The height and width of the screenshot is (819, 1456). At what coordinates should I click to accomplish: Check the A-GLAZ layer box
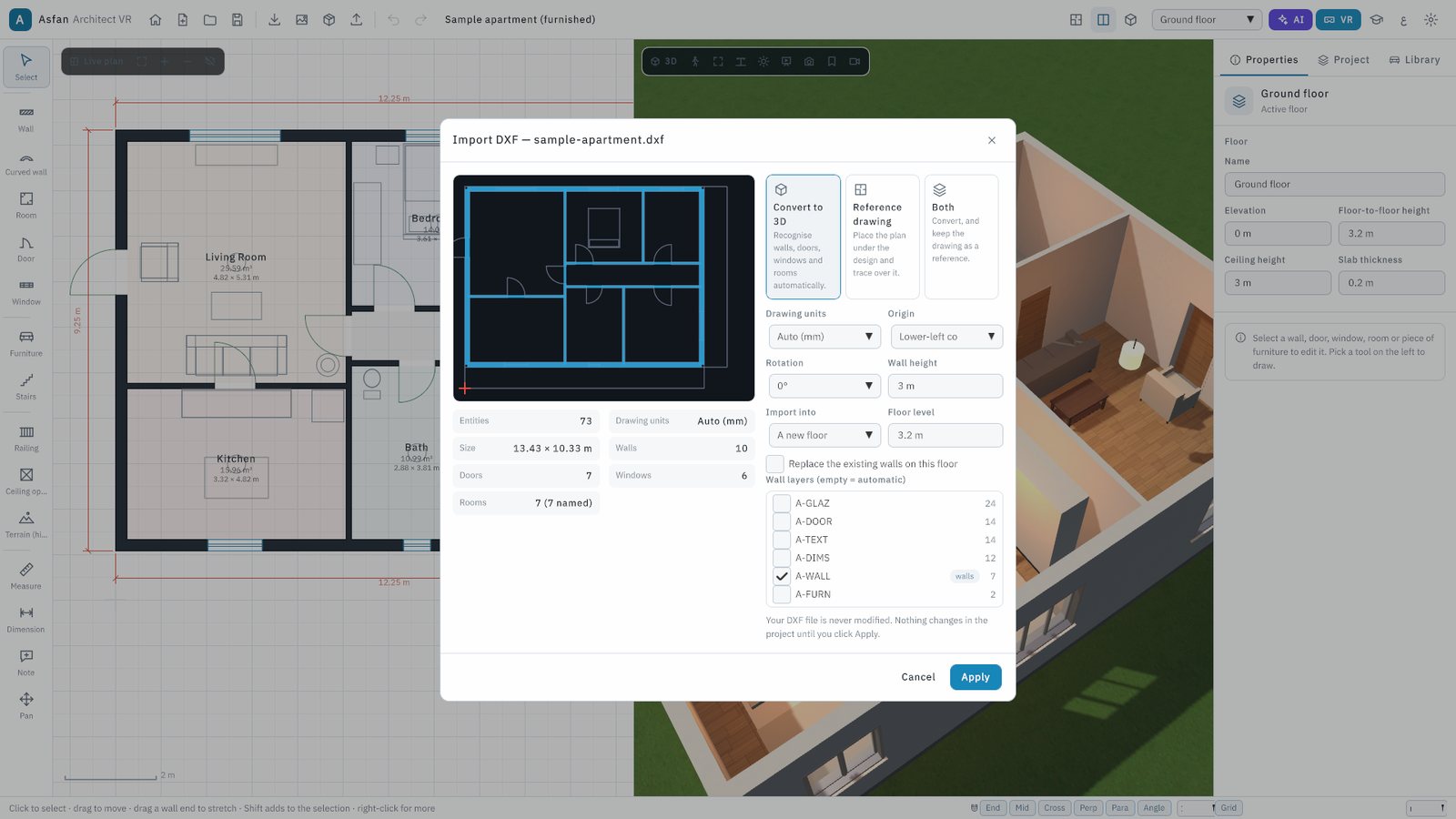[781, 503]
